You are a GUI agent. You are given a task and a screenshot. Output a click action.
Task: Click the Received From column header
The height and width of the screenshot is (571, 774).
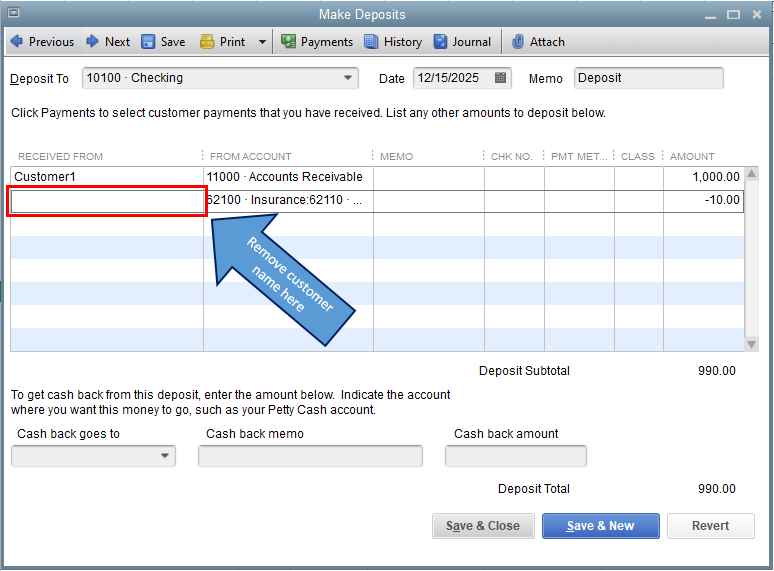[60, 156]
